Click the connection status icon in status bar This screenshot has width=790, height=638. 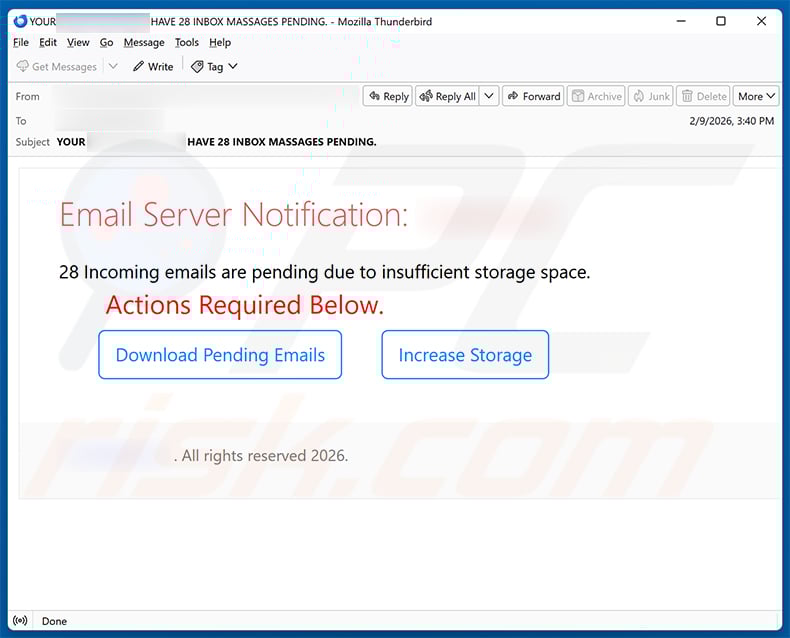tap(20, 620)
